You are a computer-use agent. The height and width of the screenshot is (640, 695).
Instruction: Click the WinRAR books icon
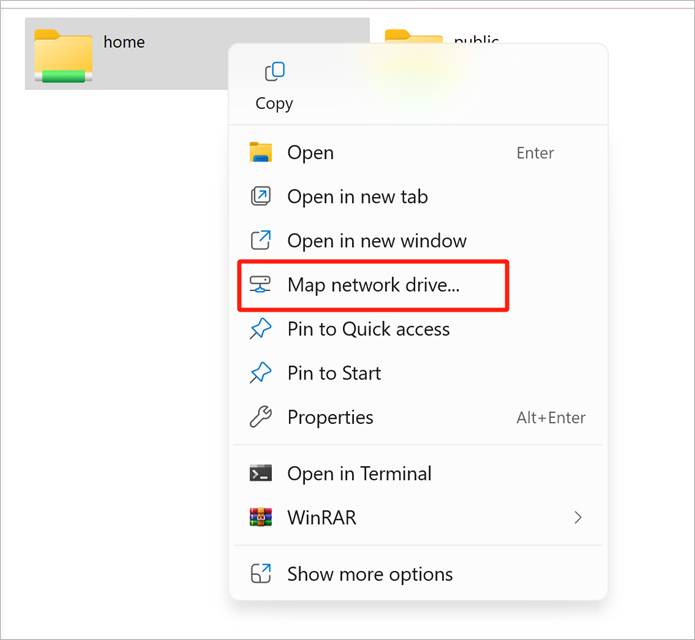[x=260, y=518]
